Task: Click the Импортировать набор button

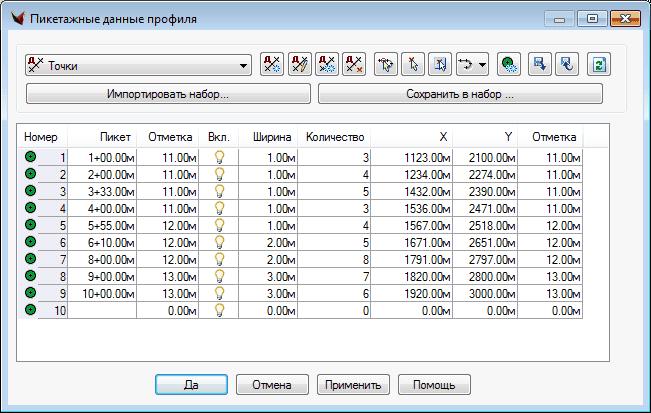Action: pos(168,94)
